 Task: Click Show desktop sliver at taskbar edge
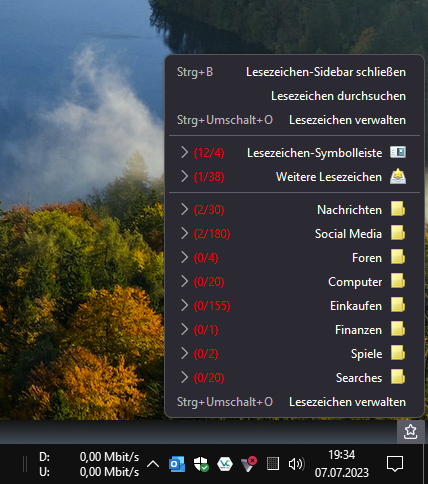(426, 464)
